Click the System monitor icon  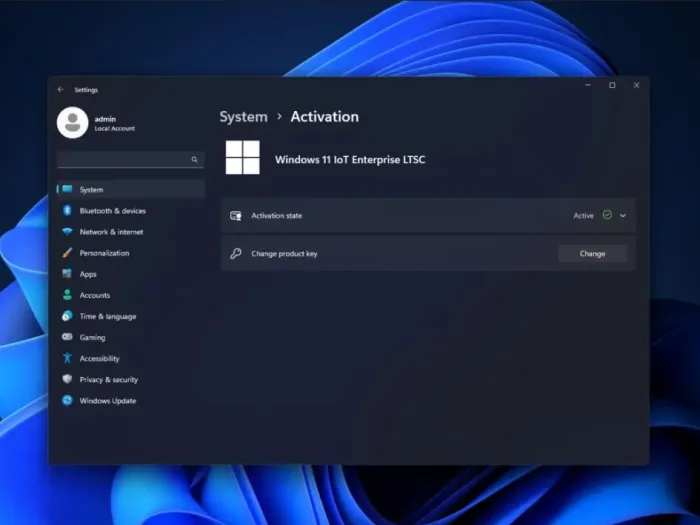point(67,189)
